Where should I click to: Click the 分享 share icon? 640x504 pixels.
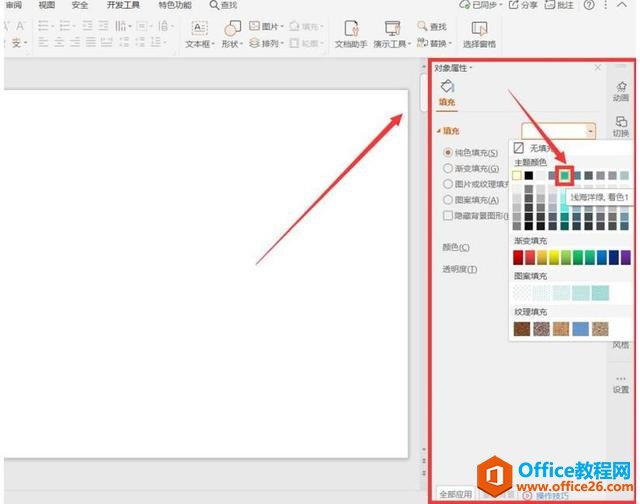pos(513,5)
